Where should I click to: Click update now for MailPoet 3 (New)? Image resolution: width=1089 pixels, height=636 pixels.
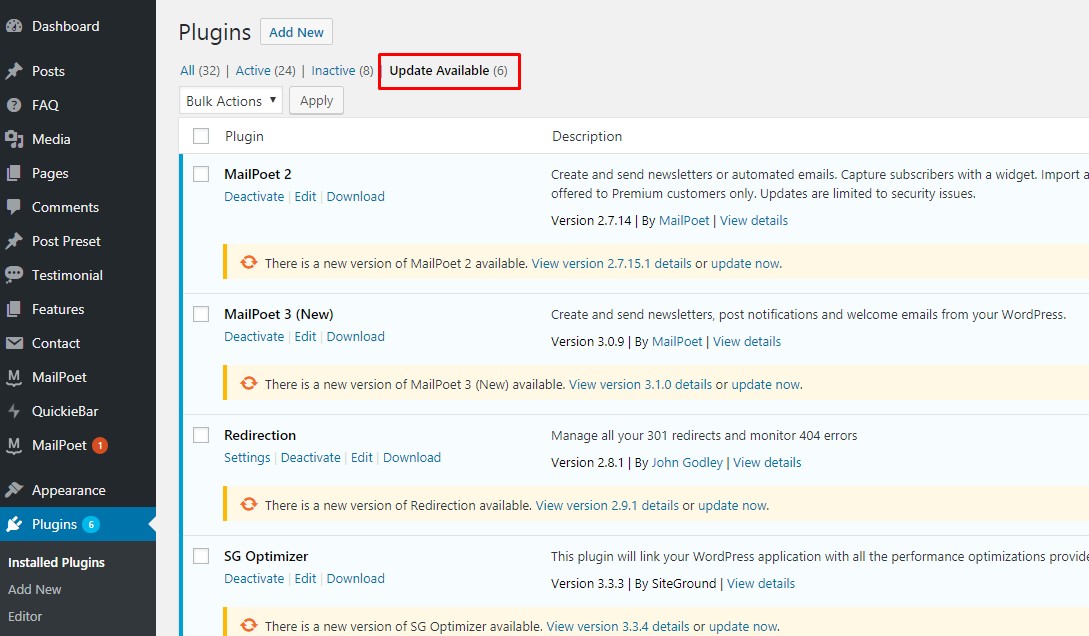[766, 384]
